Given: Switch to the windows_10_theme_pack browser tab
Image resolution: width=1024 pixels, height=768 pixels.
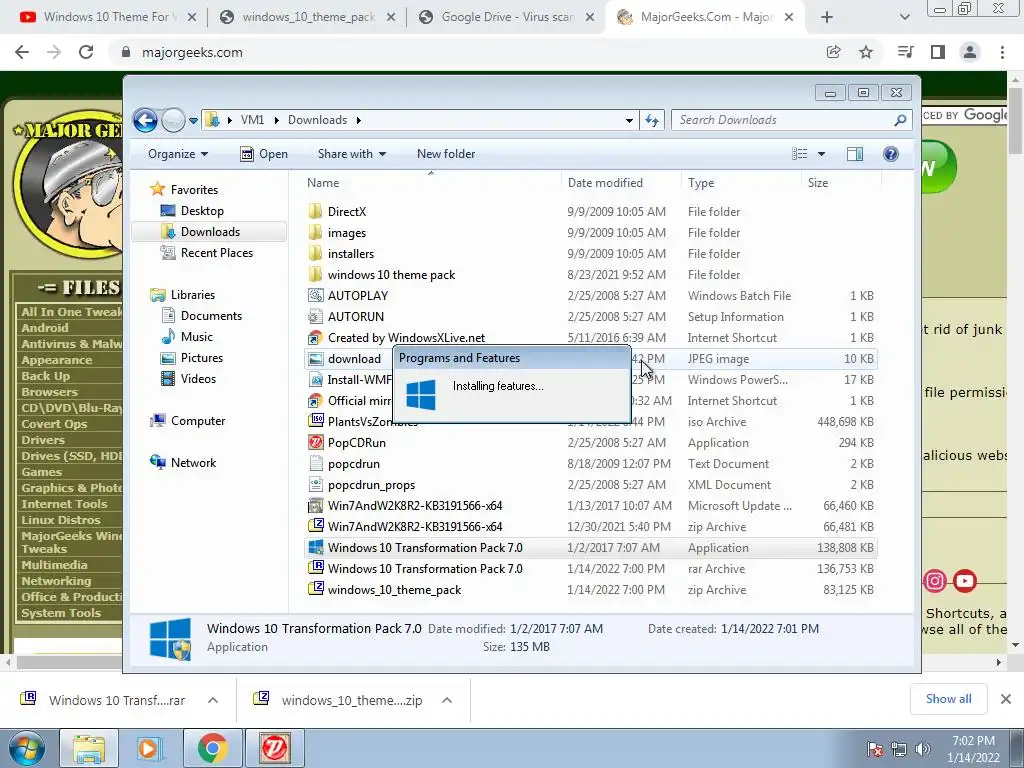Looking at the screenshot, I should (x=306, y=17).
